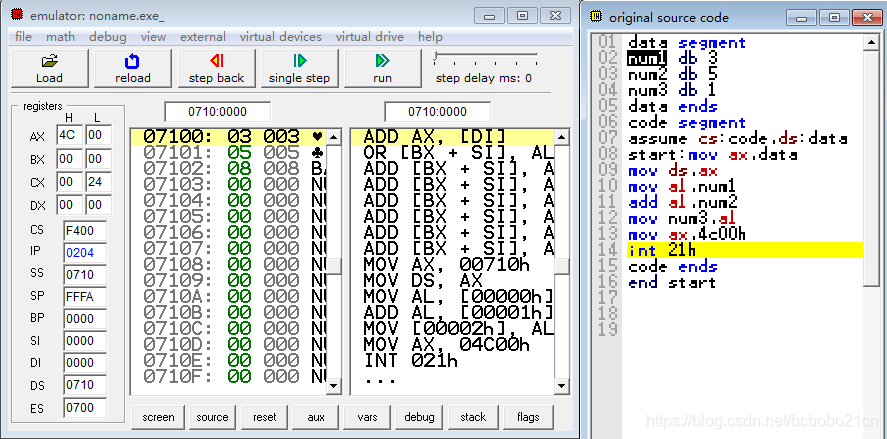Select the INT 021h instruction
Viewport: 887px width, 439px height.
coord(453,360)
